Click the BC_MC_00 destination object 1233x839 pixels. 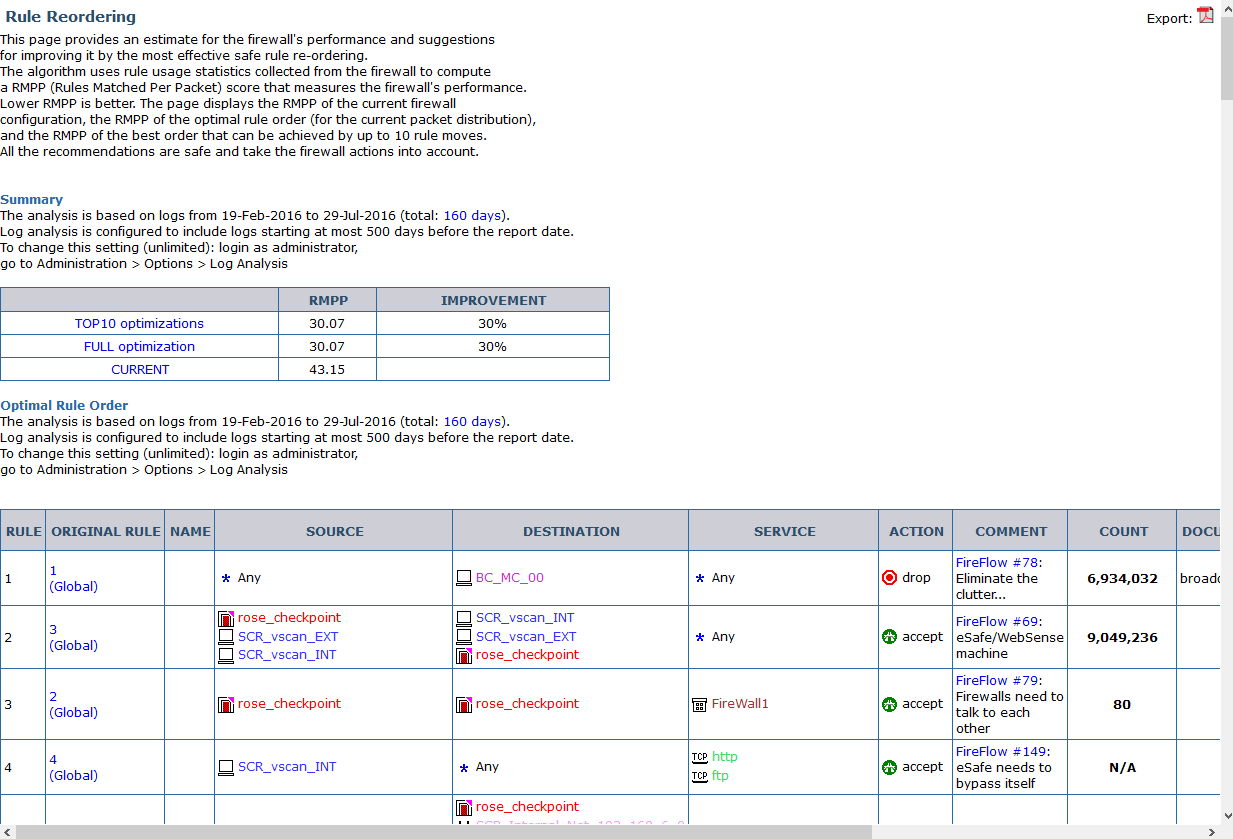[x=510, y=578]
